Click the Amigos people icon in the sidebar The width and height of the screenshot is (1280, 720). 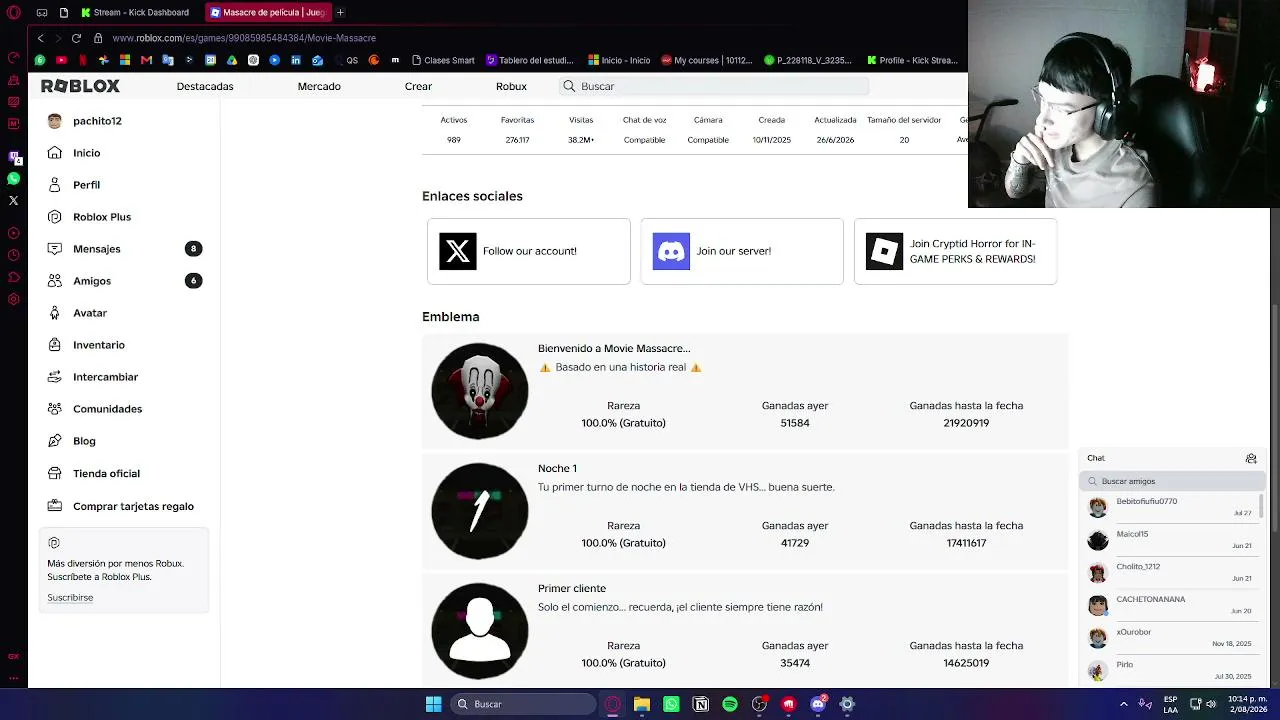55,281
